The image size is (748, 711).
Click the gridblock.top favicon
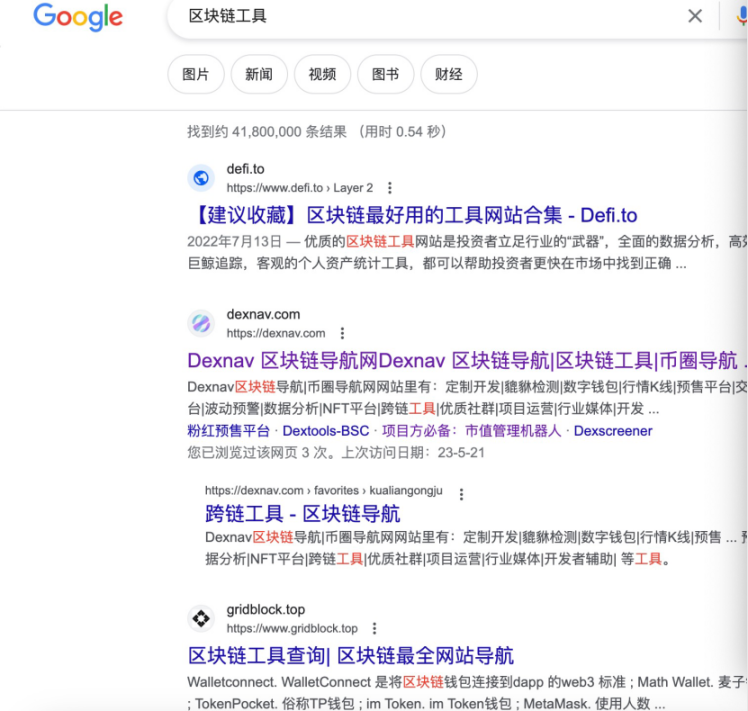pos(201,619)
